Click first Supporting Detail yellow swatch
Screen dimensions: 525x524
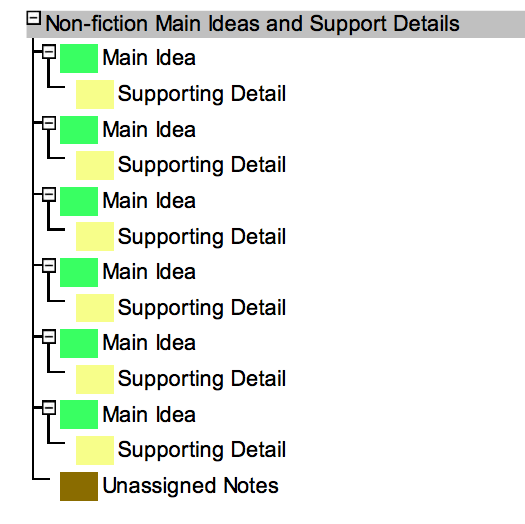pos(95,94)
